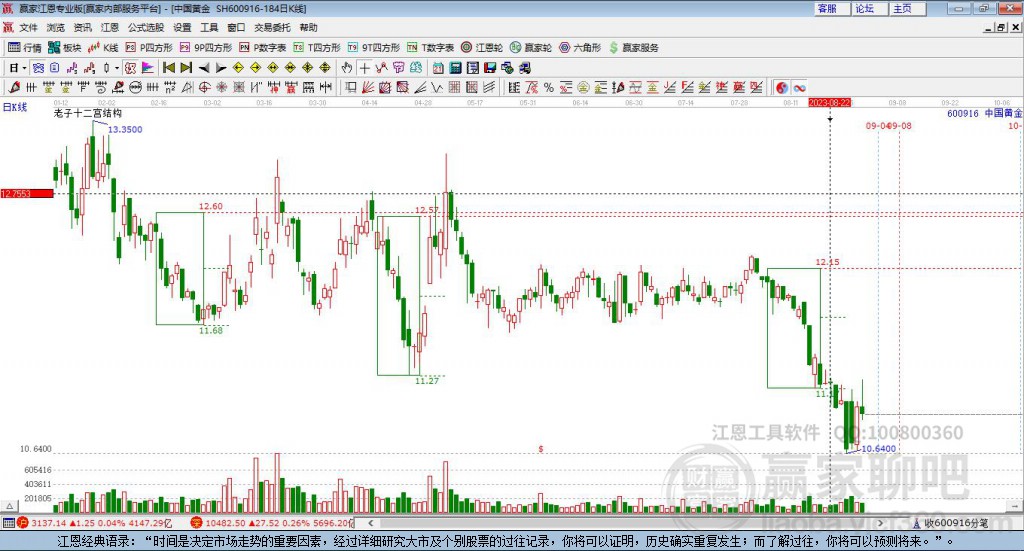1024x551 pixels.
Task: Click the 600916 stock code label
Action: pyautogui.click(x=963, y=113)
